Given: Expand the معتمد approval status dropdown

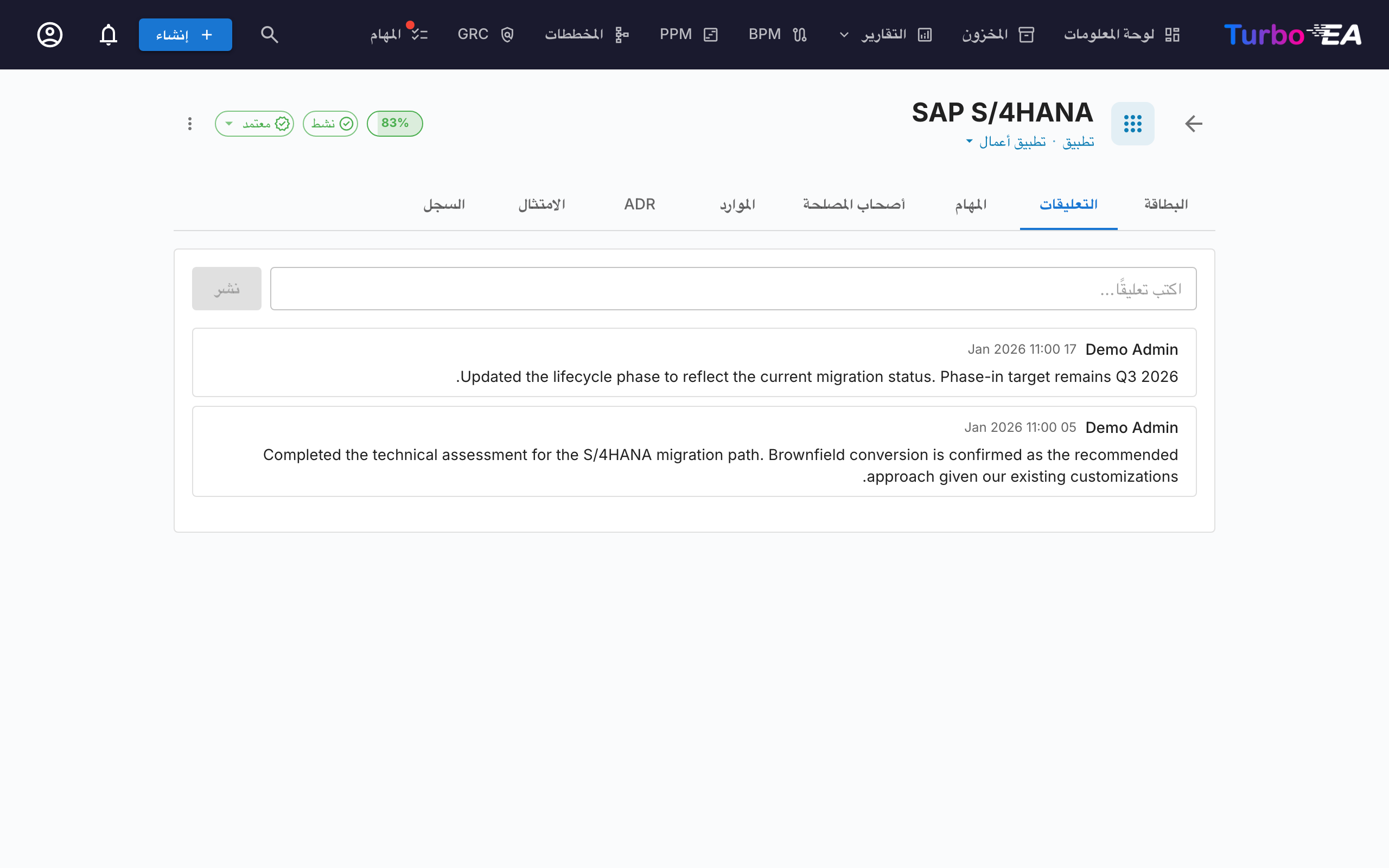Looking at the screenshot, I should [x=254, y=124].
